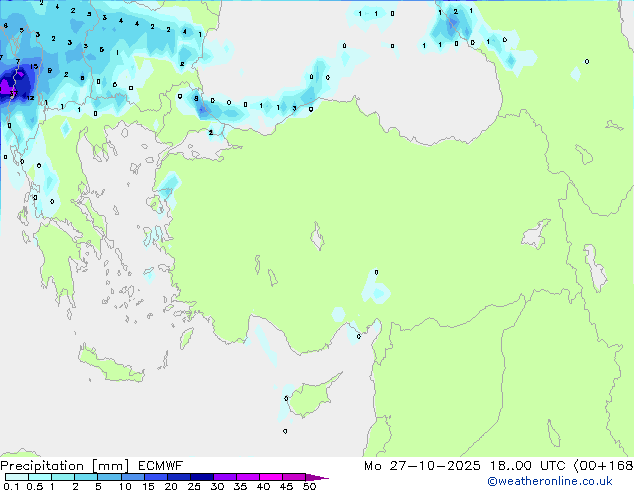
Task: Select the 5–10 mm legend swatch
Action: click(x=109, y=477)
